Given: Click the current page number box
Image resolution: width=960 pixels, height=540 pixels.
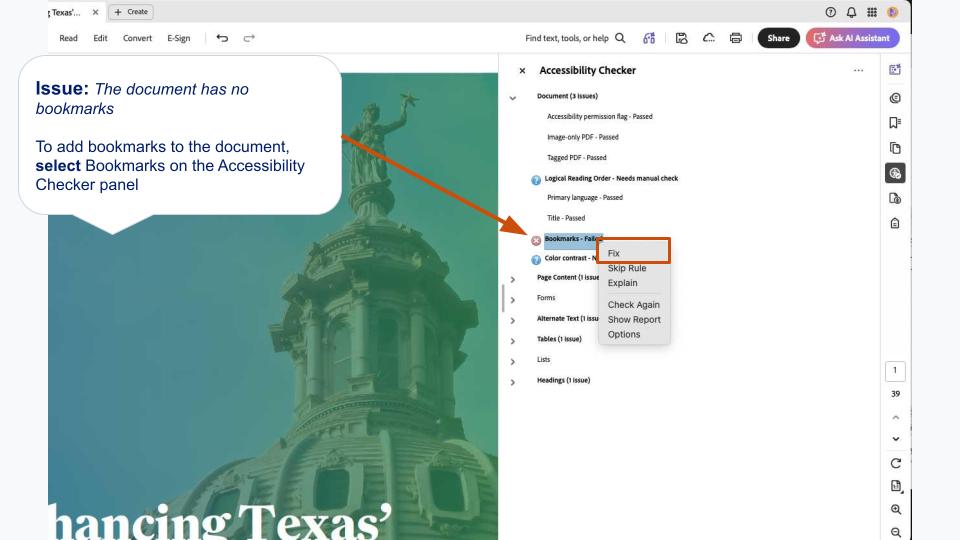Looking at the screenshot, I should pos(895,370).
